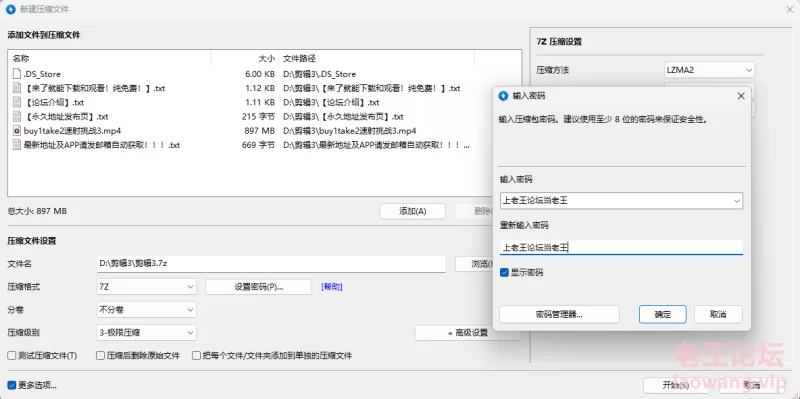
Task: Click the .DS_Store file icon
Action: (17, 74)
